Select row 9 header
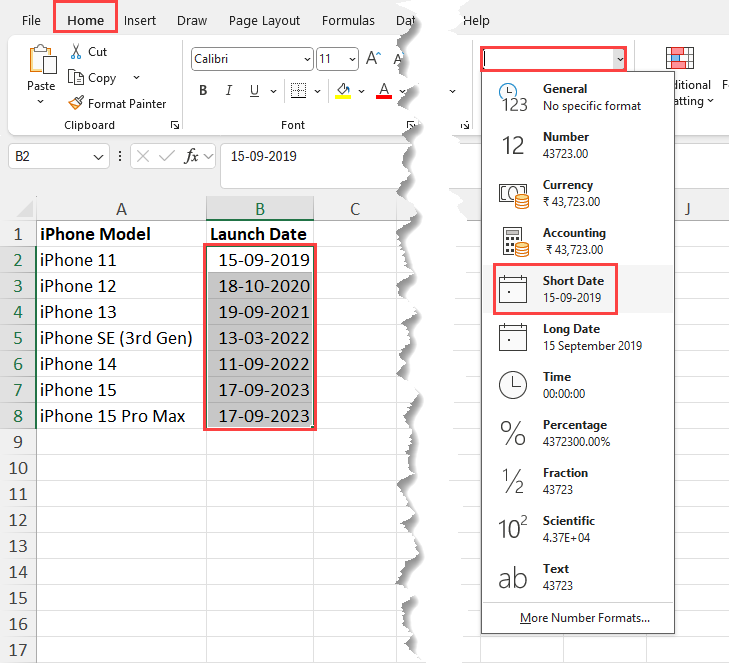The height and width of the screenshot is (663, 729). tap(18, 442)
